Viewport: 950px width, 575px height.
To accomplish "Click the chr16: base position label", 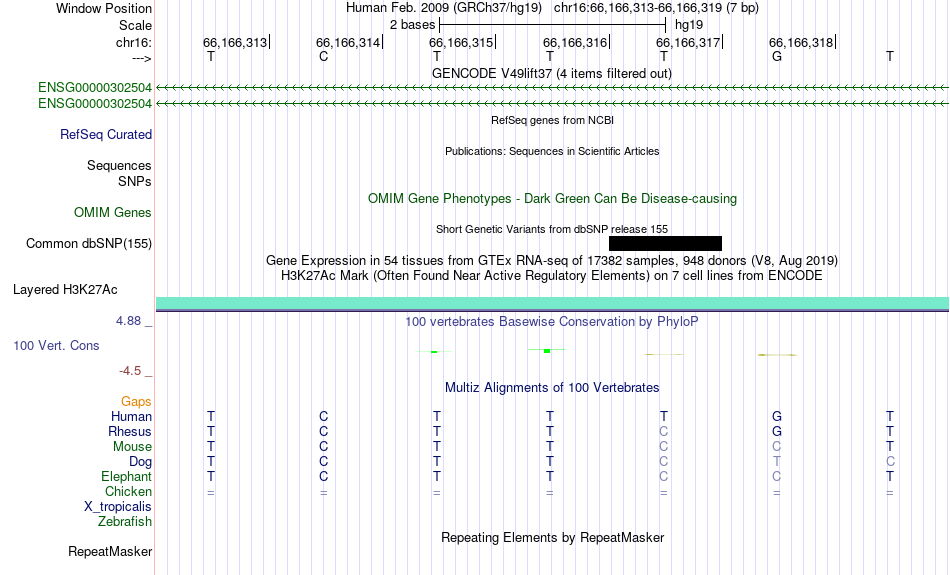I will (134, 42).
